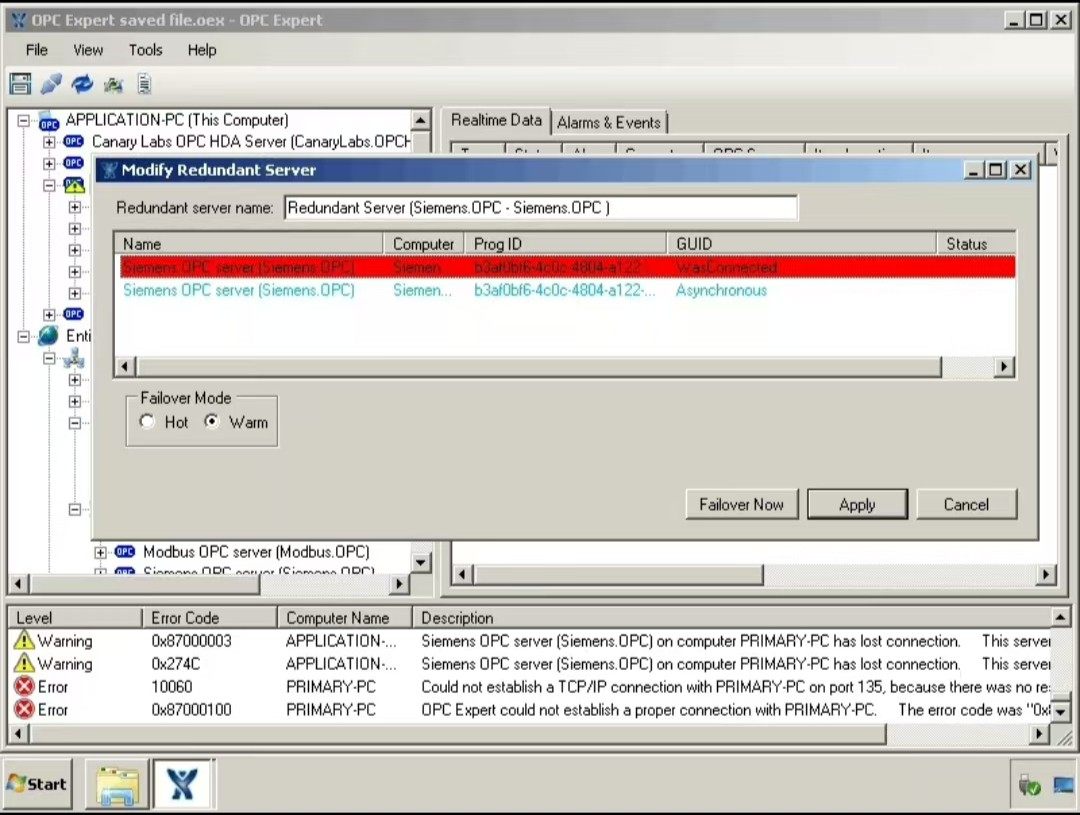This screenshot has height=815, width=1080.
Task: Click warning icon of error 0x87000003
Action: (x=23, y=640)
